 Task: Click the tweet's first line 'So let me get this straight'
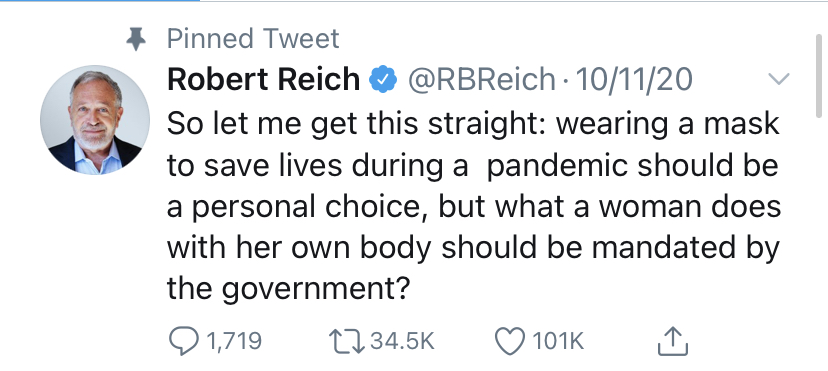[356, 123]
